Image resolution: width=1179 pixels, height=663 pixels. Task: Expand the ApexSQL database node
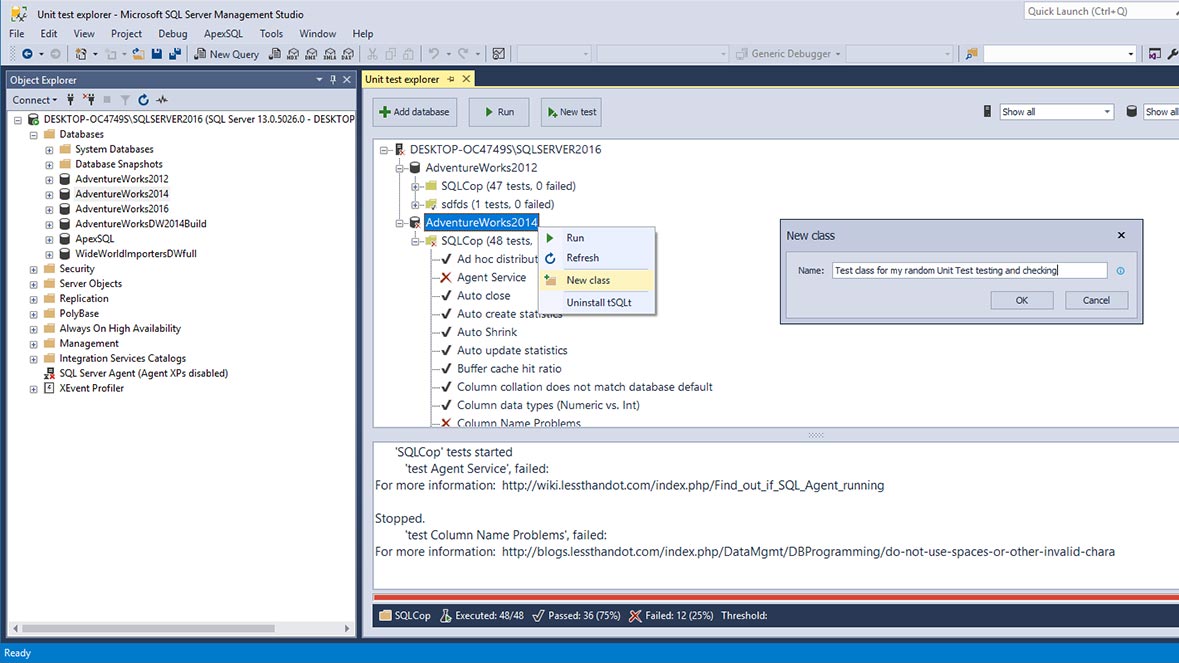49,239
